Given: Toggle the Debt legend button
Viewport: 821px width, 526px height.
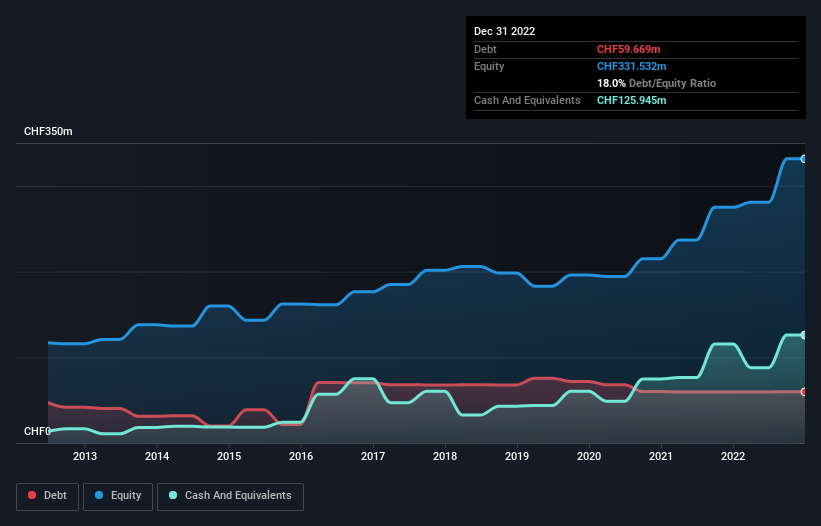Looking at the screenshot, I should [x=48, y=496].
